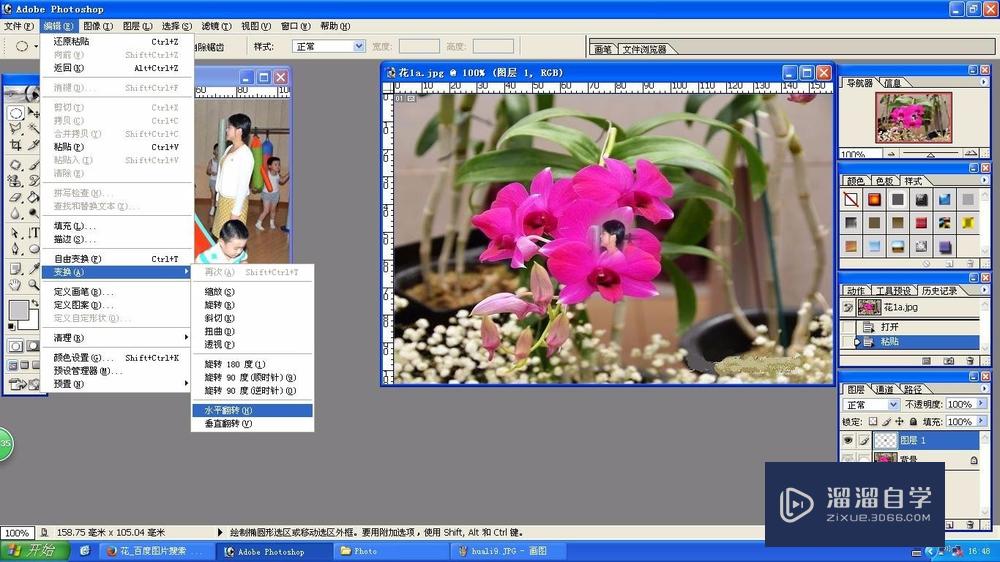Select the Hand tool in toolbox
Image resolution: width=1000 pixels, height=562 pixels.
[16, 285]
